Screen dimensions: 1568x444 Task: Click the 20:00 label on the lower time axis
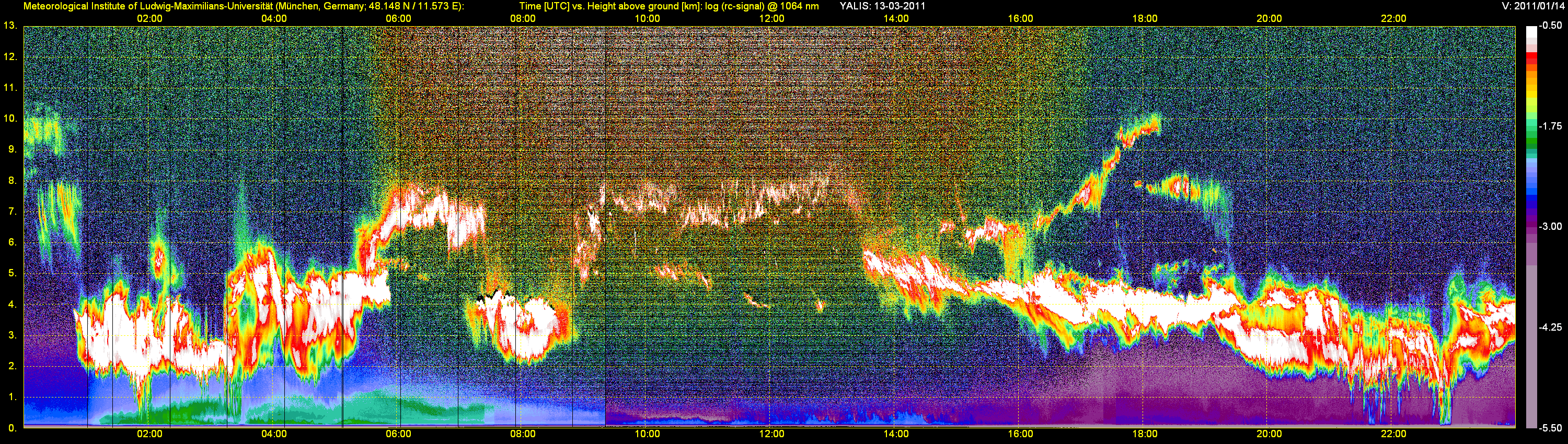click(x=1269, y=434)
